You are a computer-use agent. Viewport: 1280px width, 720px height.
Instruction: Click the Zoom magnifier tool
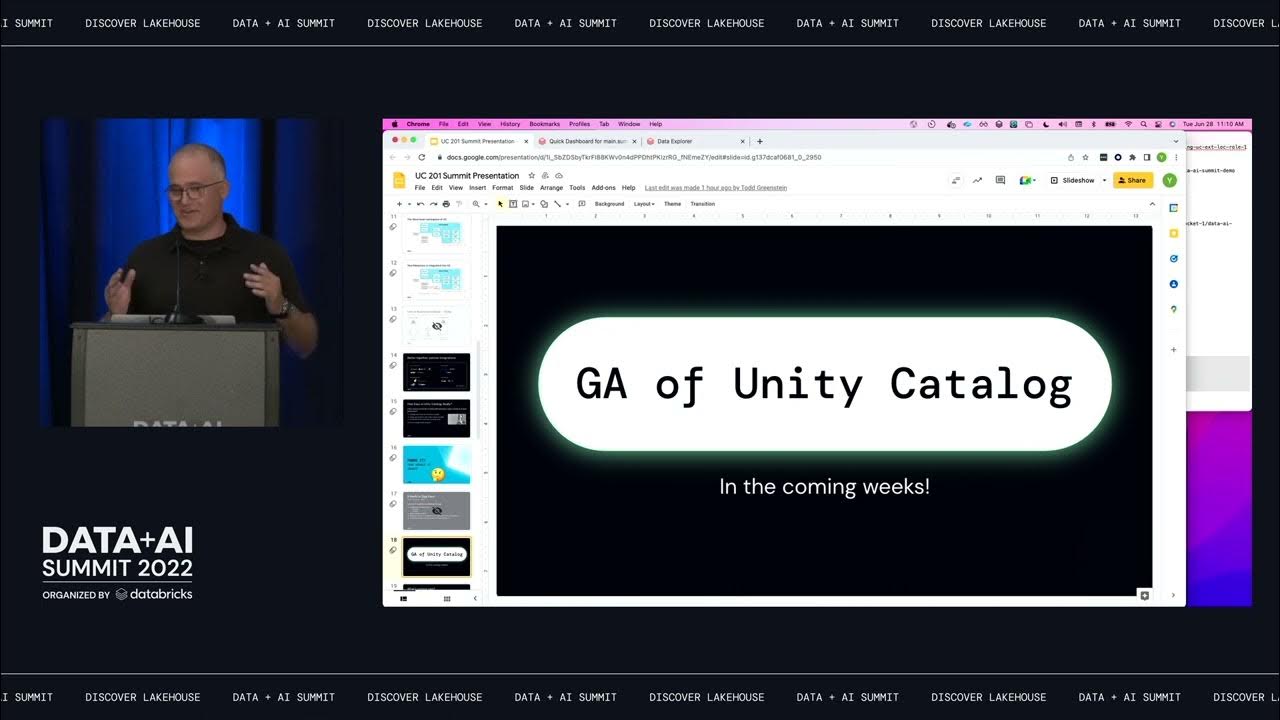pyautogui.click(x=476, y=204)
